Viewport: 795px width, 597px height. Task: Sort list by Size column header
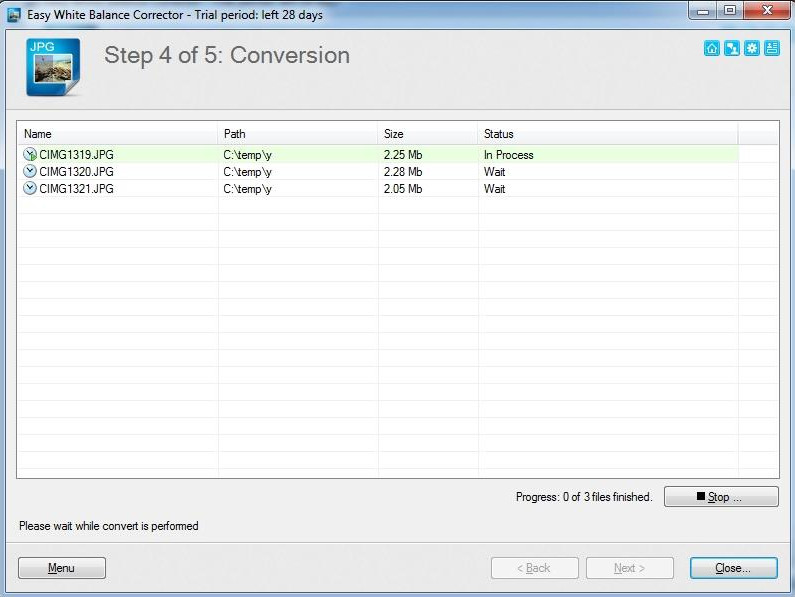pos(427,134)
